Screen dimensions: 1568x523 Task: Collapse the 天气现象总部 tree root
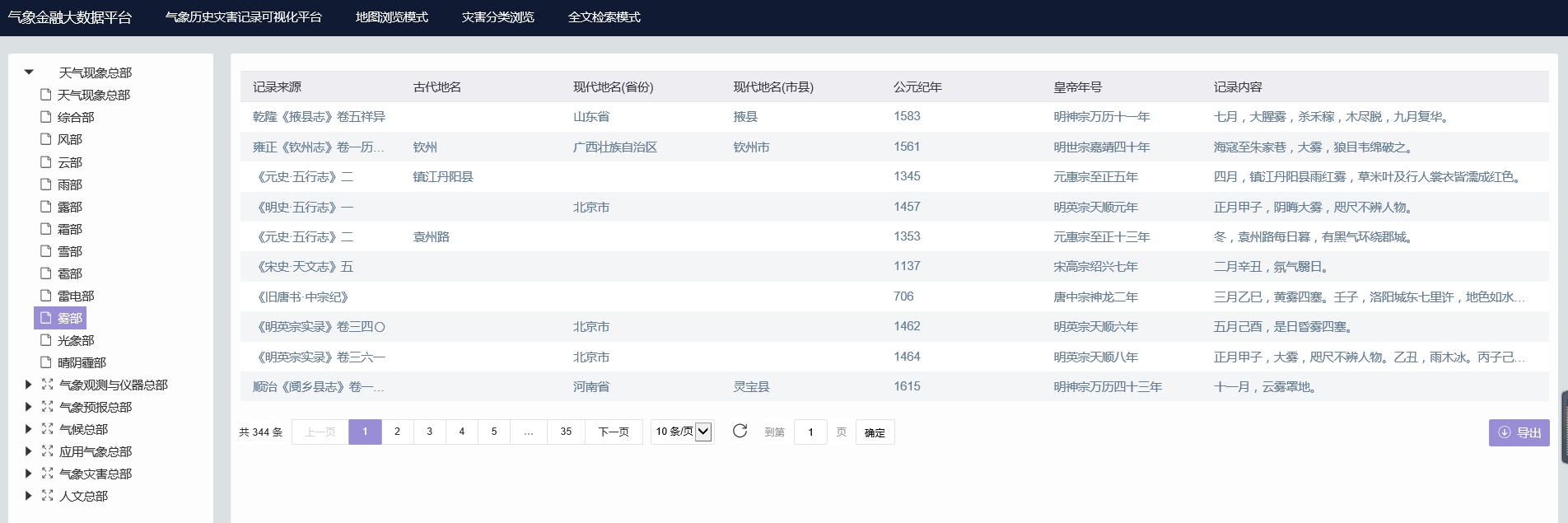pyautogui.click(x=29, y=72)
